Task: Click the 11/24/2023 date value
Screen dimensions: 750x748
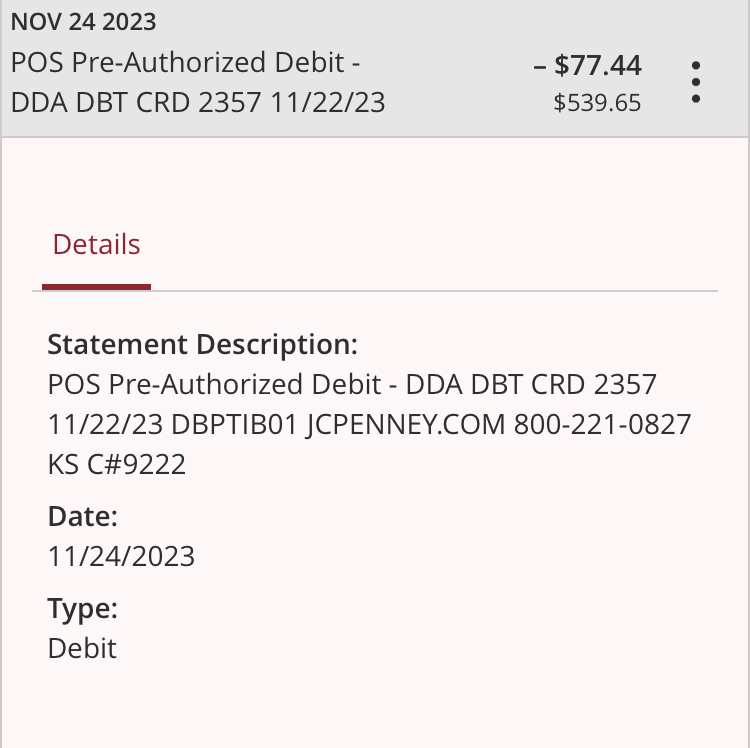Action: 121,556
